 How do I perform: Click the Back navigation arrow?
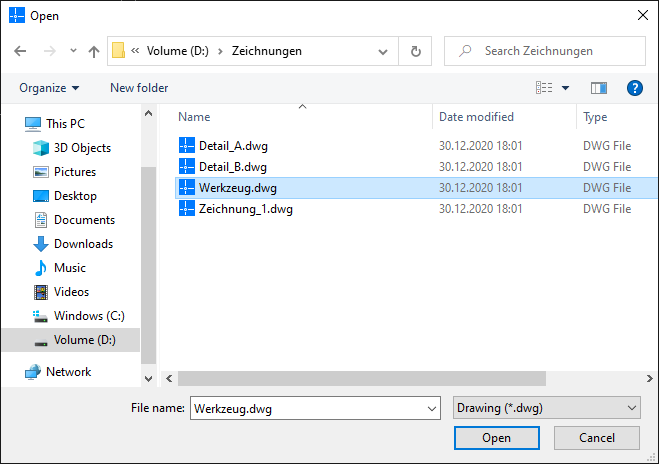(20, 51)
